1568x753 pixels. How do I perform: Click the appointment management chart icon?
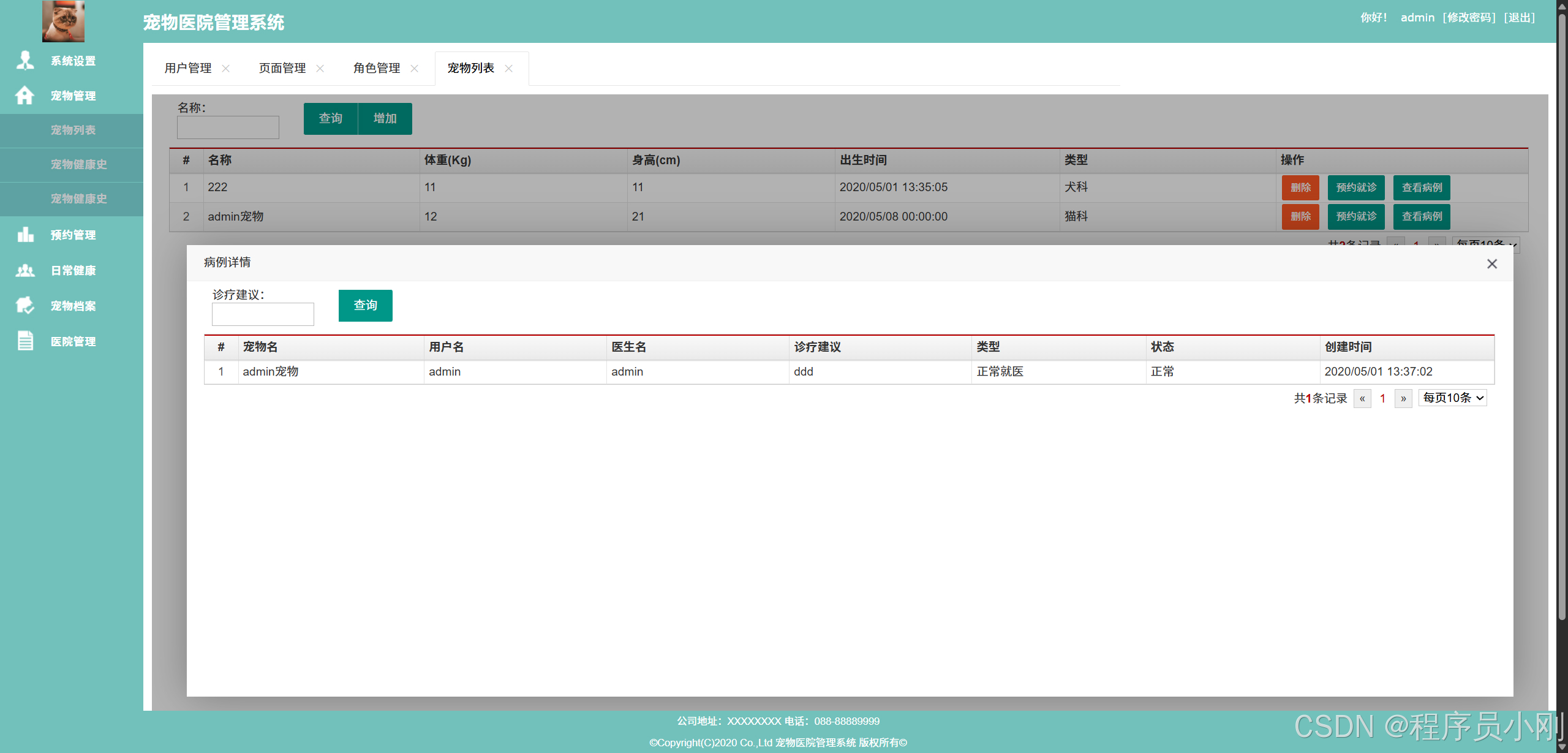pyautogui.click(x=25, y=235)
